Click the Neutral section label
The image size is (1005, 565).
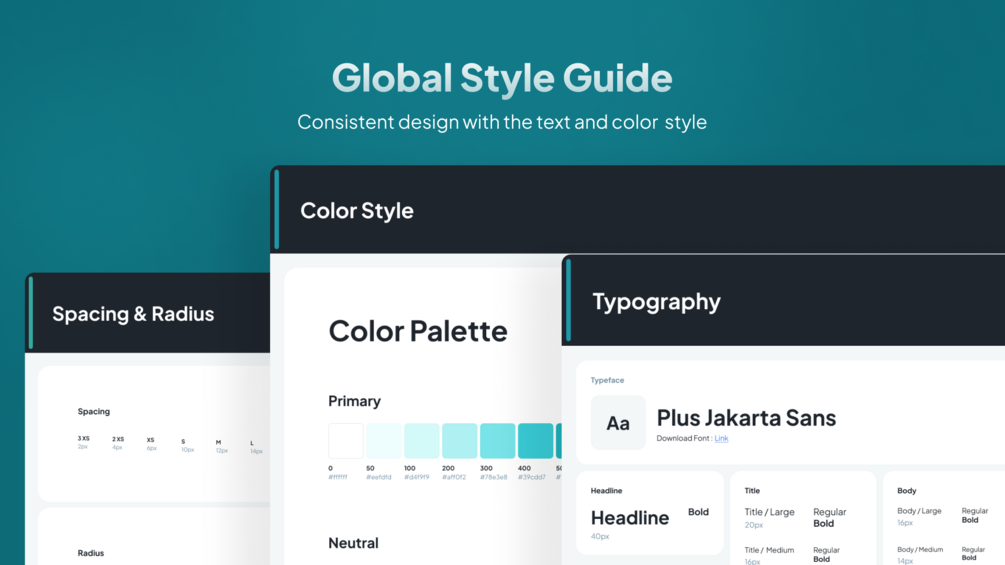353,543
